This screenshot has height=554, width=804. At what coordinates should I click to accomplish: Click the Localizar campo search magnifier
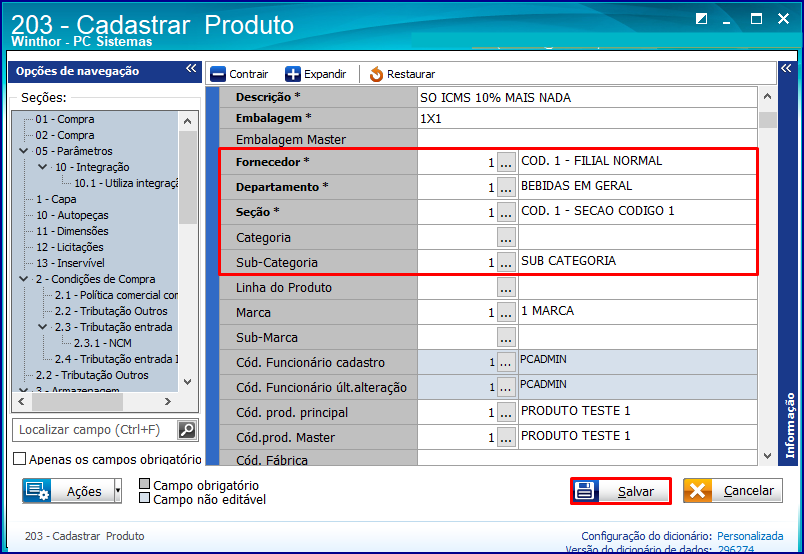(x=187, y=430)
